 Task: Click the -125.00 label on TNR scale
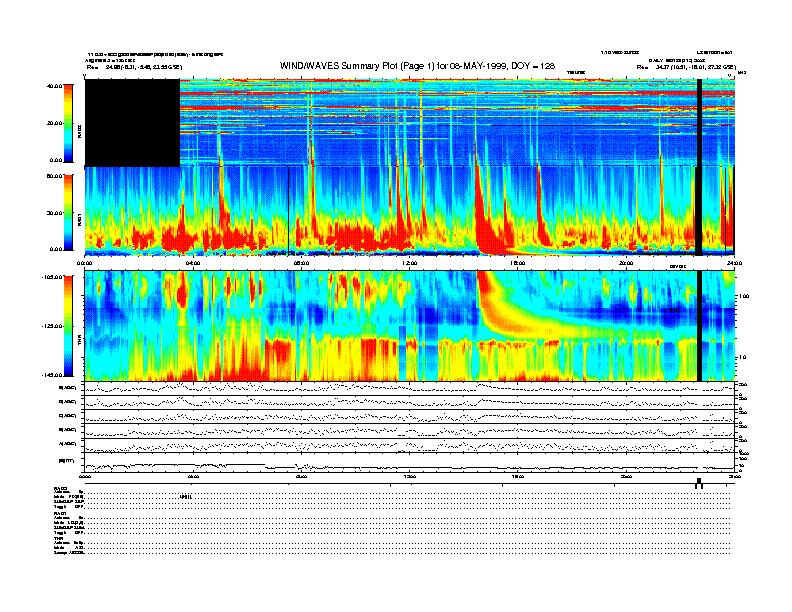(52, 326)
